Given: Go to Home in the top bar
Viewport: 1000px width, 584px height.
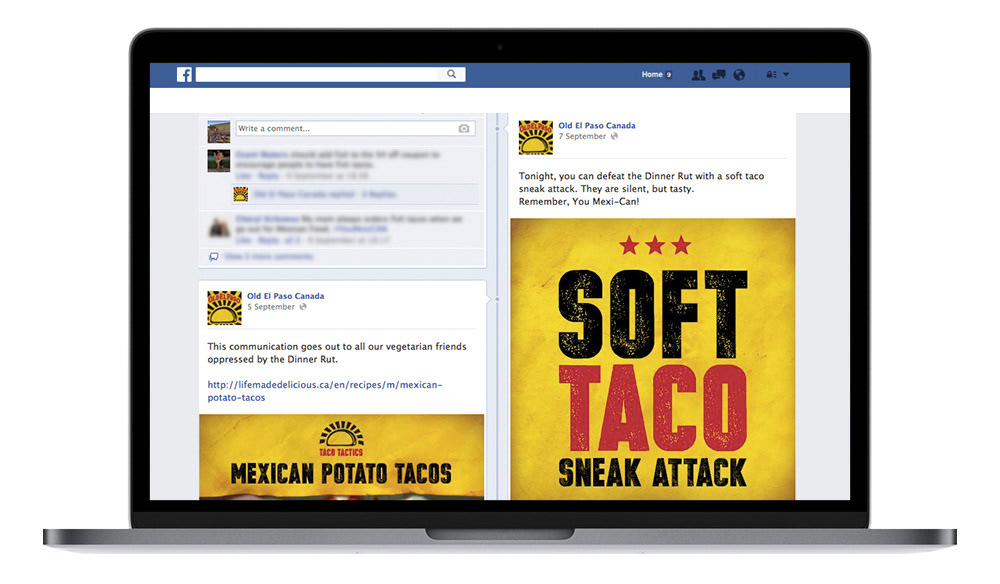Looking at the screenshot, I should (652, 75).
